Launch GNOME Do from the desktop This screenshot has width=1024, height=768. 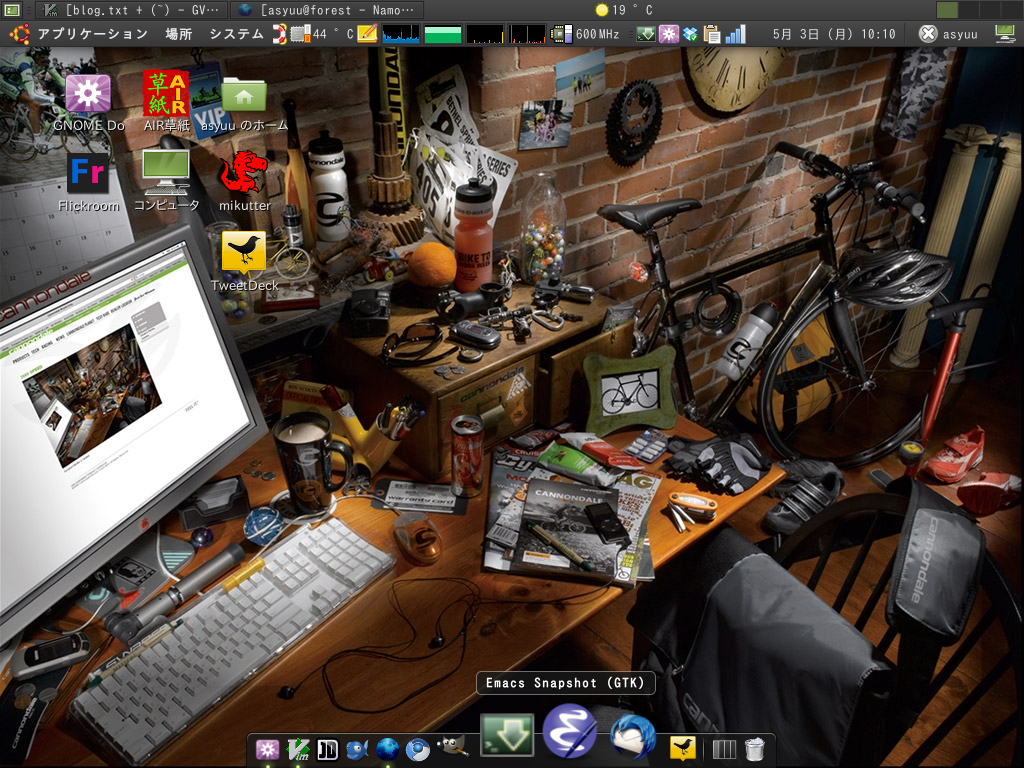(x=88, y=93)
